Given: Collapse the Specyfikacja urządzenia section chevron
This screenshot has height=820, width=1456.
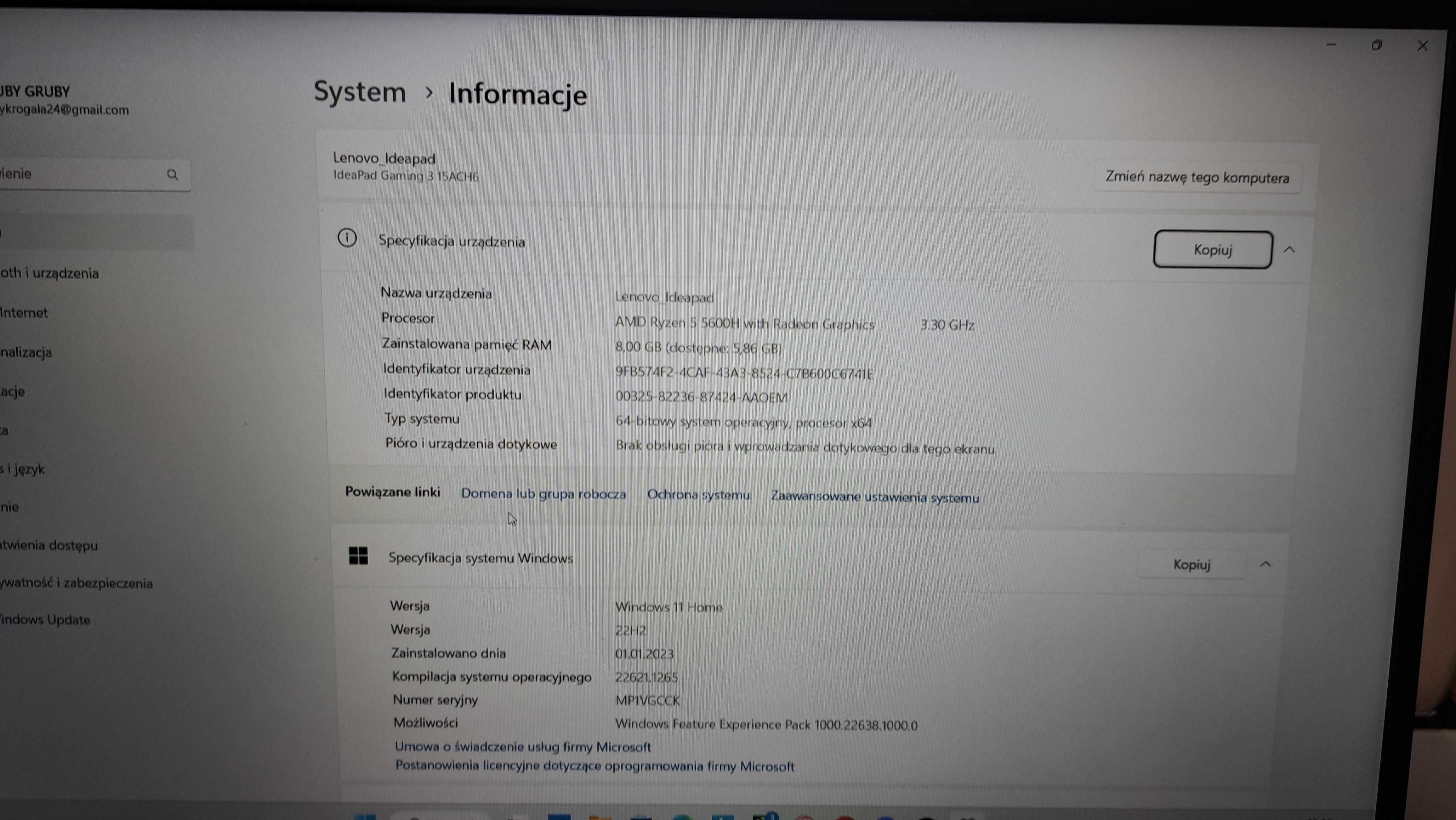Looking at the screenshot, I should (1289, 249).
